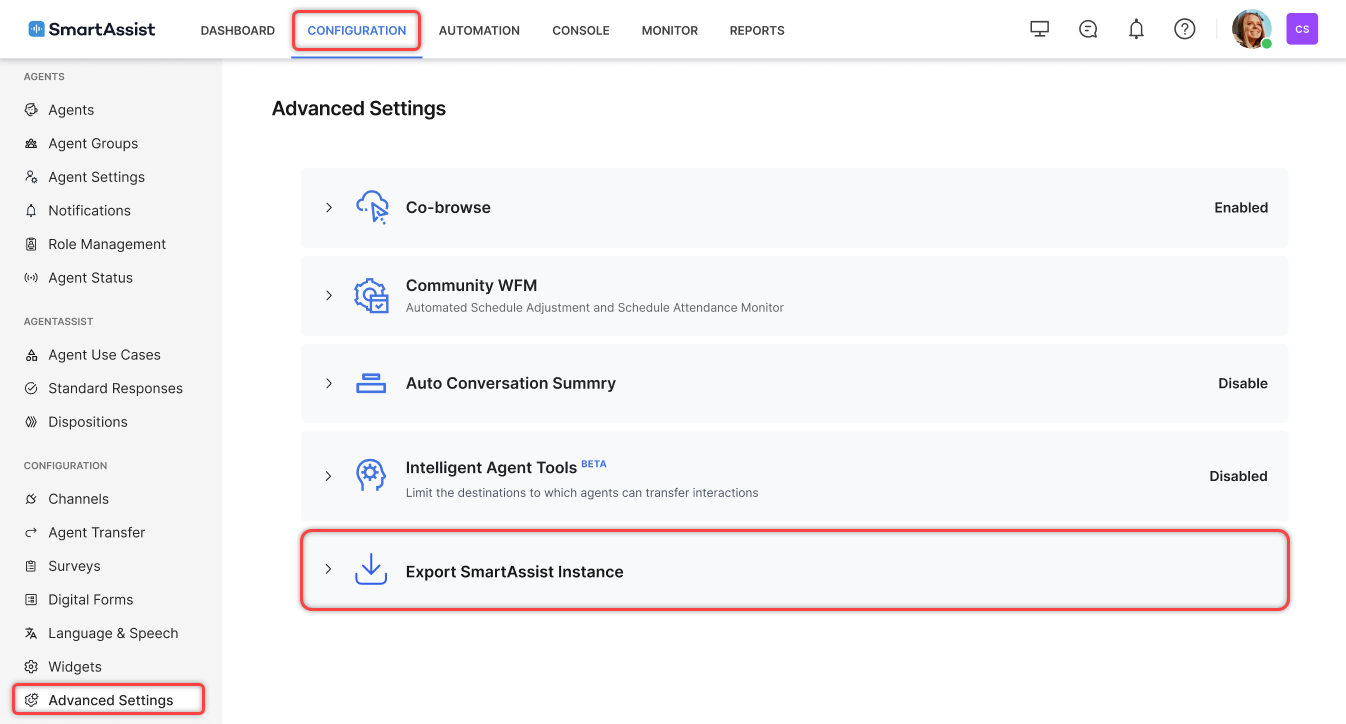Click the Advanced Settings page heading
Screen dimensions: 1346x724
(x=359, y=108)
